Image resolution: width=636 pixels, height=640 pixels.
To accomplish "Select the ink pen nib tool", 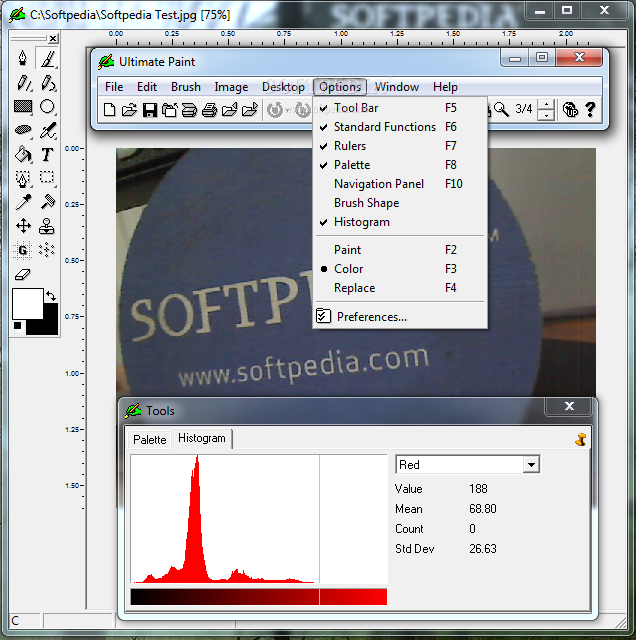I will coord(23,58).
